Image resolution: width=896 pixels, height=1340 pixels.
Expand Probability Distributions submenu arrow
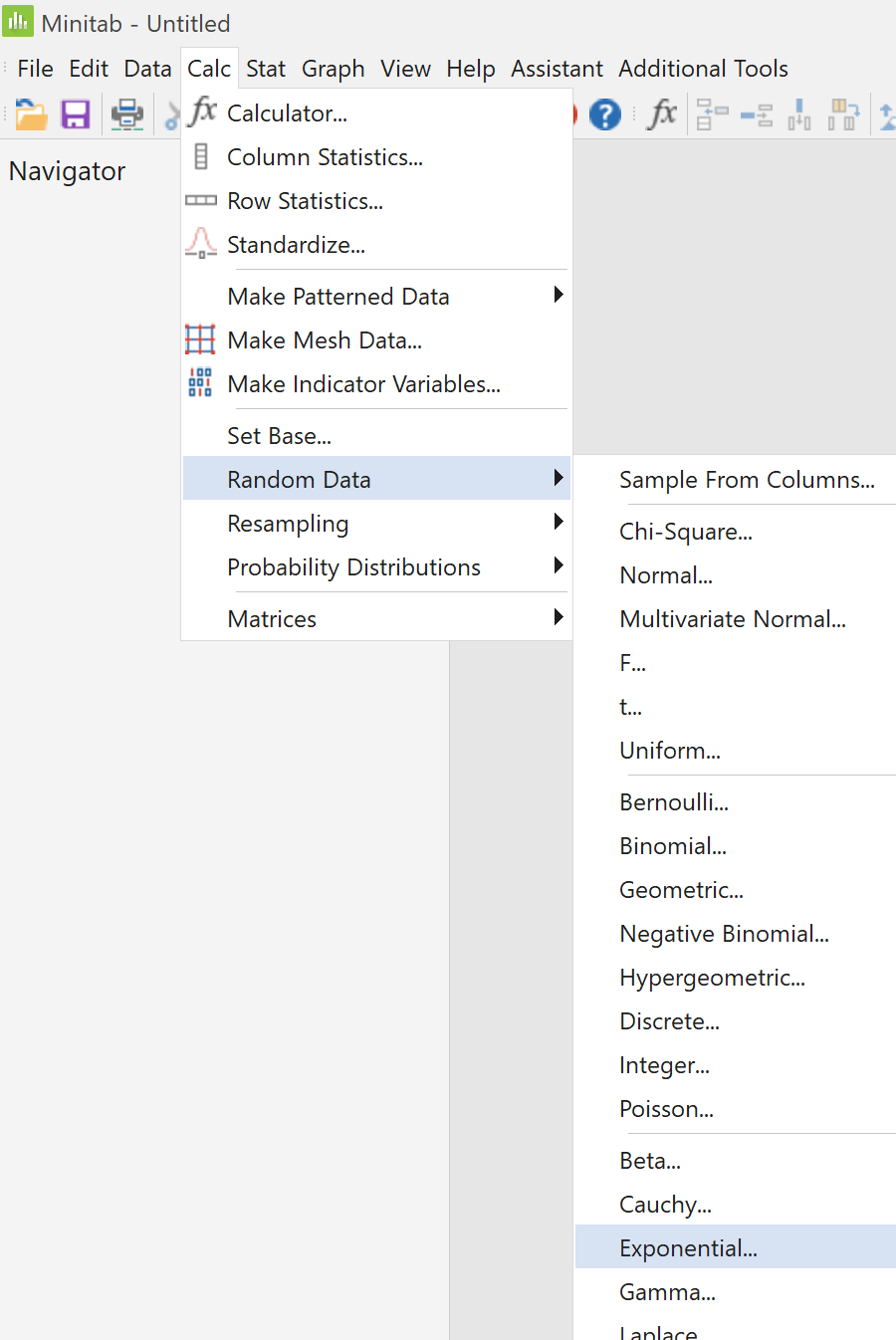coord(559,566)
